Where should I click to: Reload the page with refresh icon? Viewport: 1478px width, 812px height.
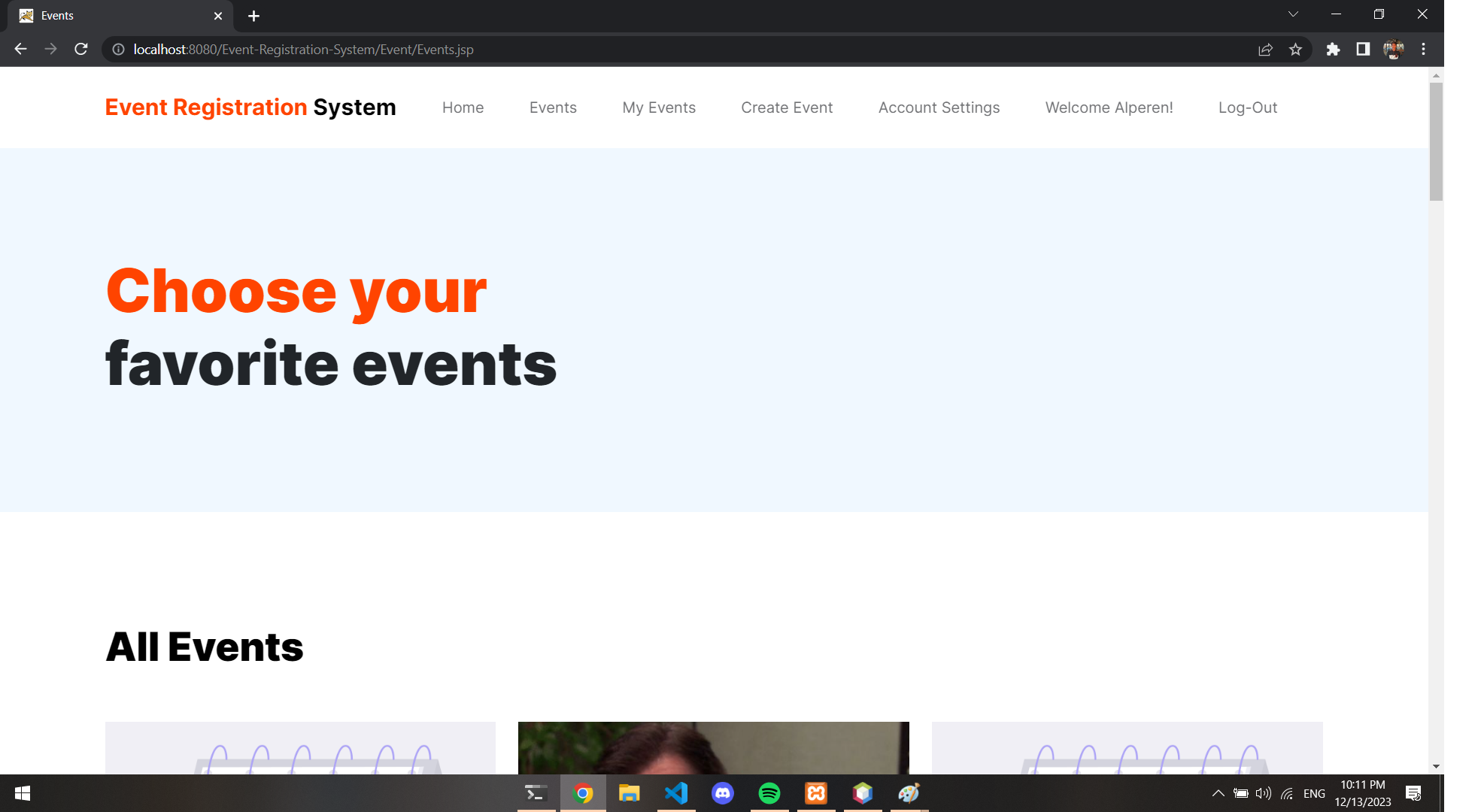[81, 49]
